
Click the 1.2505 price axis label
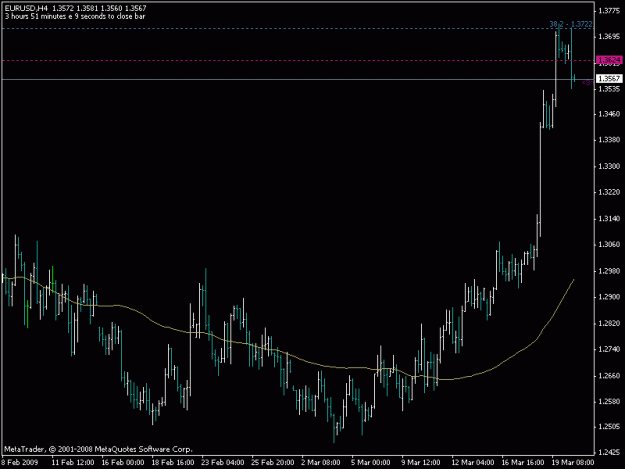(x=609, y=427)
